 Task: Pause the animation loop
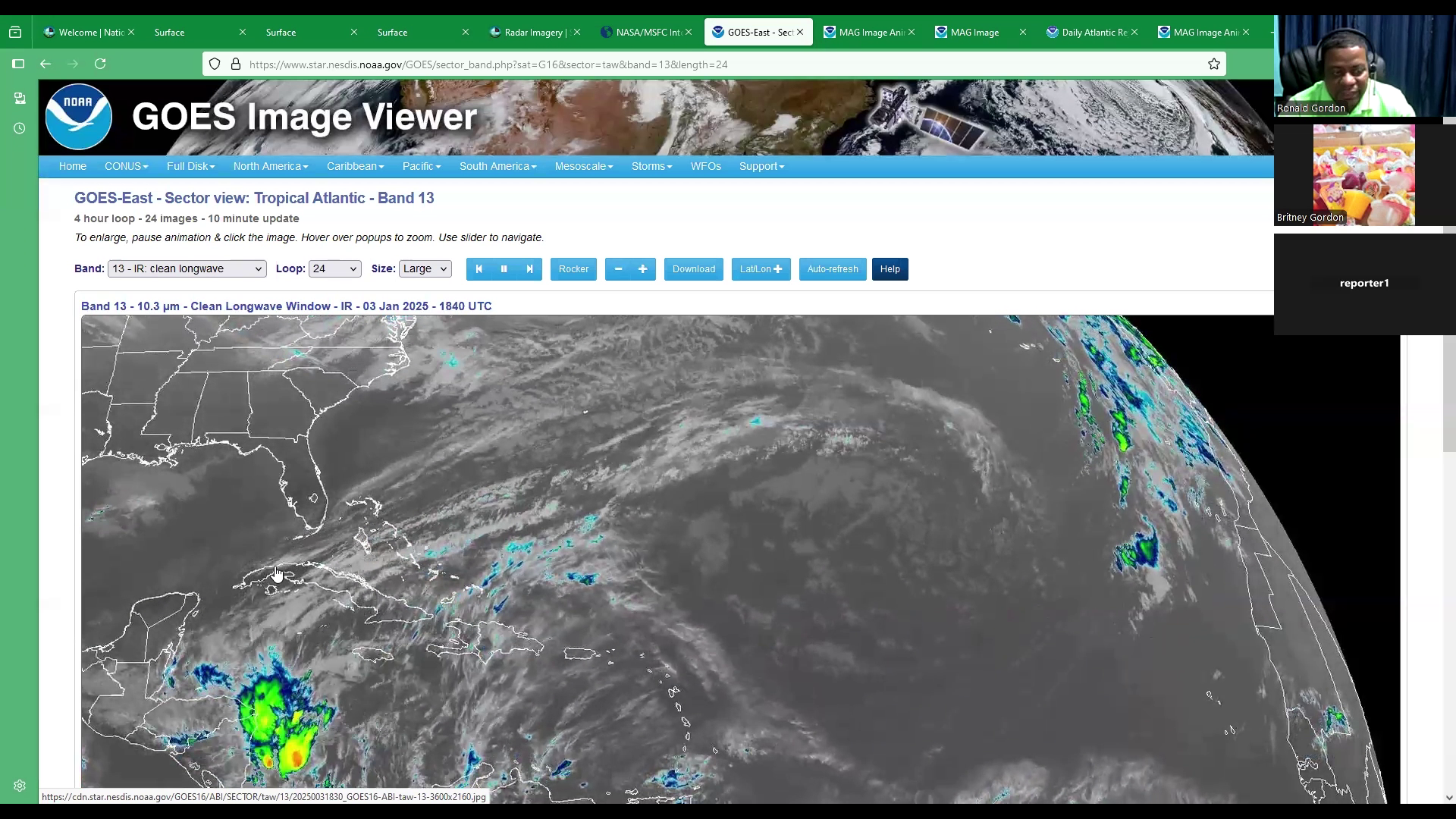pos(504,269)
